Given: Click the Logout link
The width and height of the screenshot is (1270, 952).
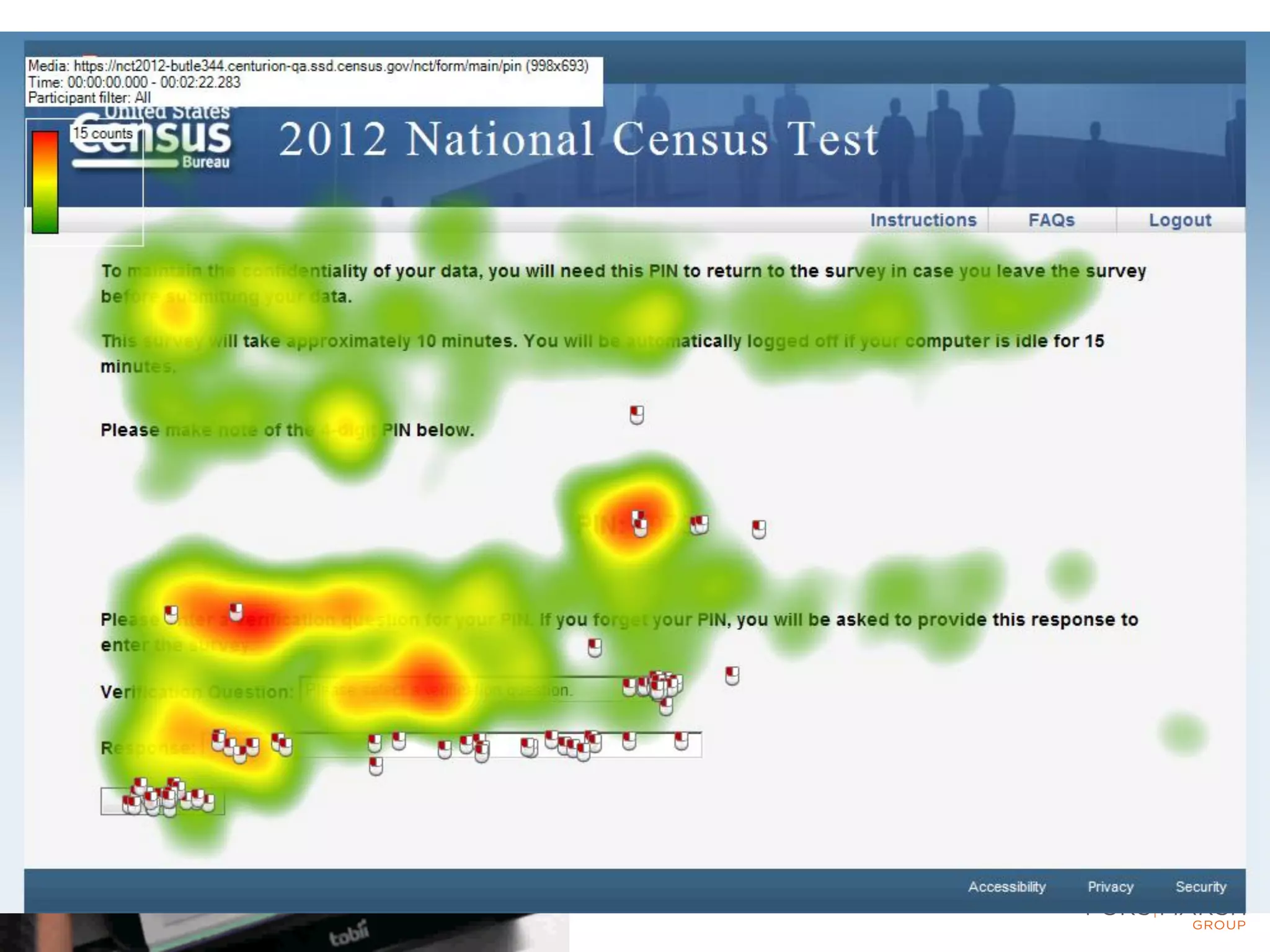Looking at the screenshot, I should click(x=1179, y=220).
